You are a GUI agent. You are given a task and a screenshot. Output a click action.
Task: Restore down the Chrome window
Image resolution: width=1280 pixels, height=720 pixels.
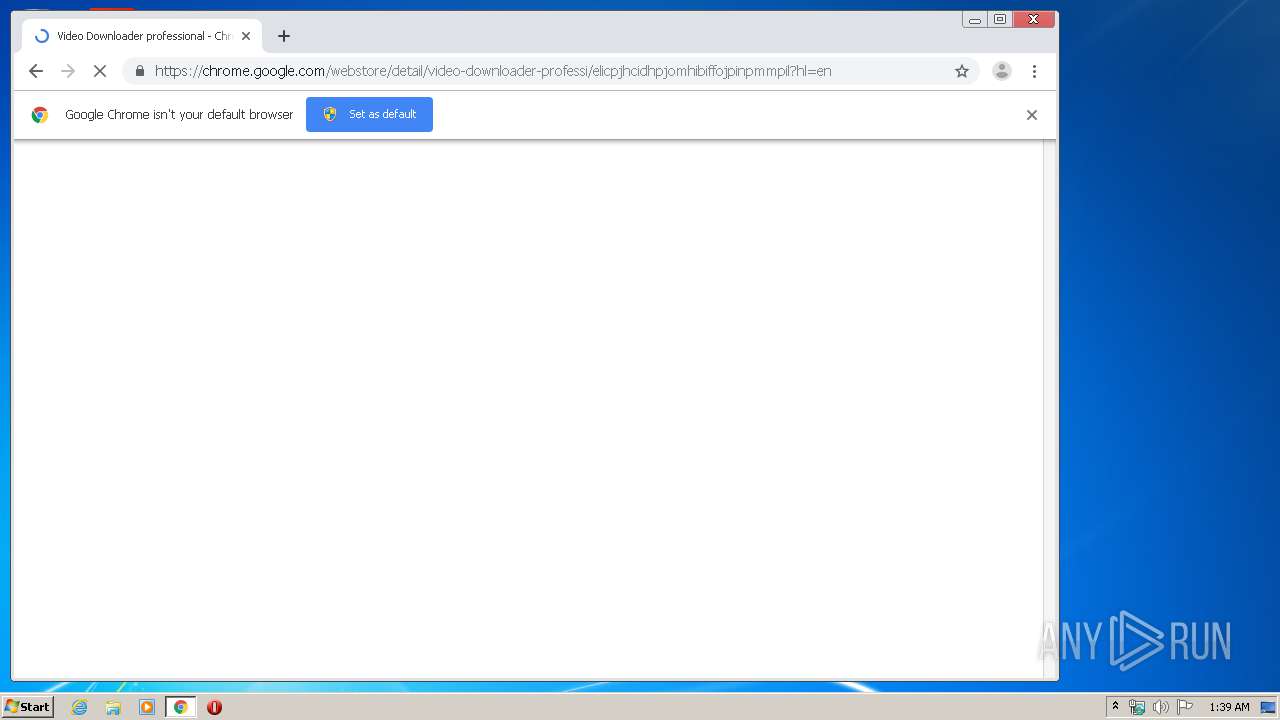pos(1000,19)
